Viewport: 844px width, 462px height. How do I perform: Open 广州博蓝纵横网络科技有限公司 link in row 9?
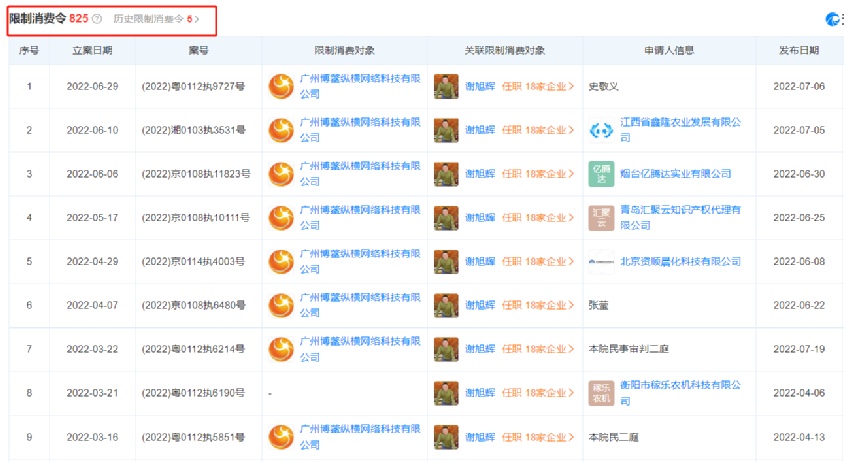(360, 437)
